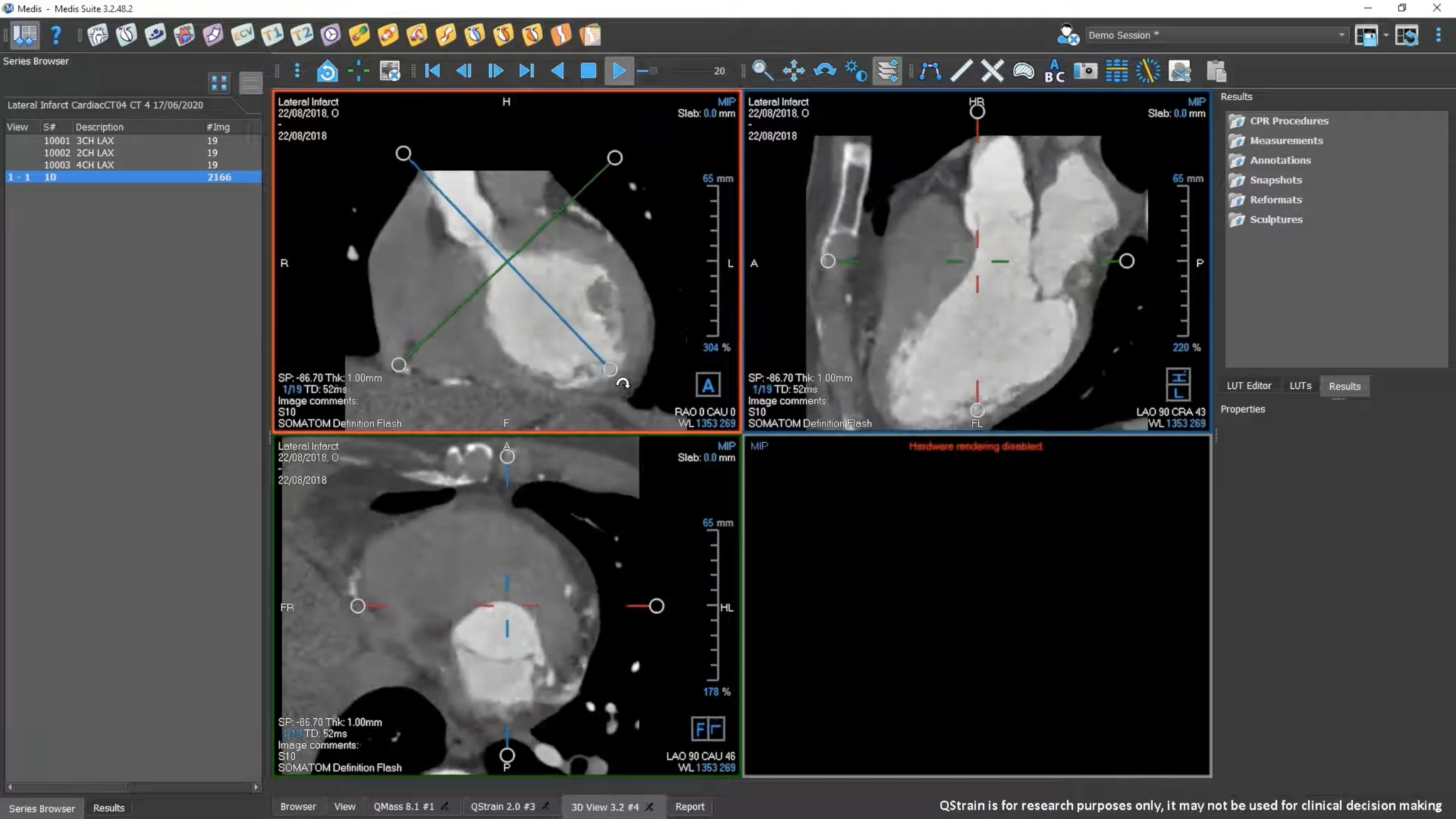This screenshot has width=1456, height=819.
Task: Click the text annotation ABC tool
Action: (1054, 70)
